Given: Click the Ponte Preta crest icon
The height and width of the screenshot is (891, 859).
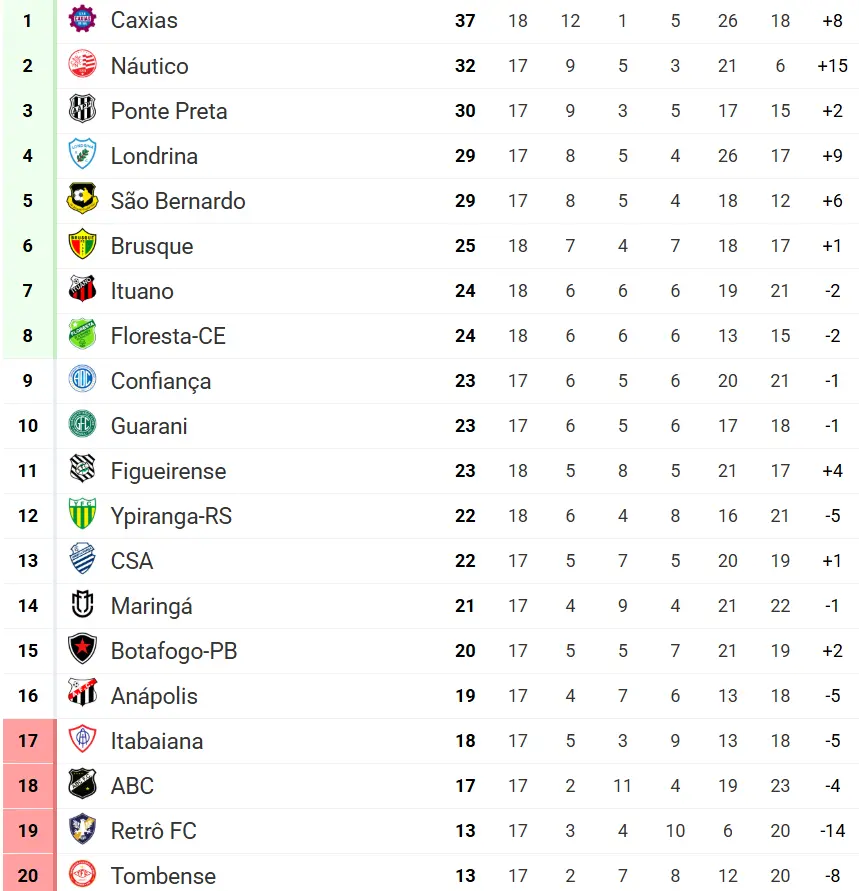Looking at the screenshot, I should click(x=82, y=110).
